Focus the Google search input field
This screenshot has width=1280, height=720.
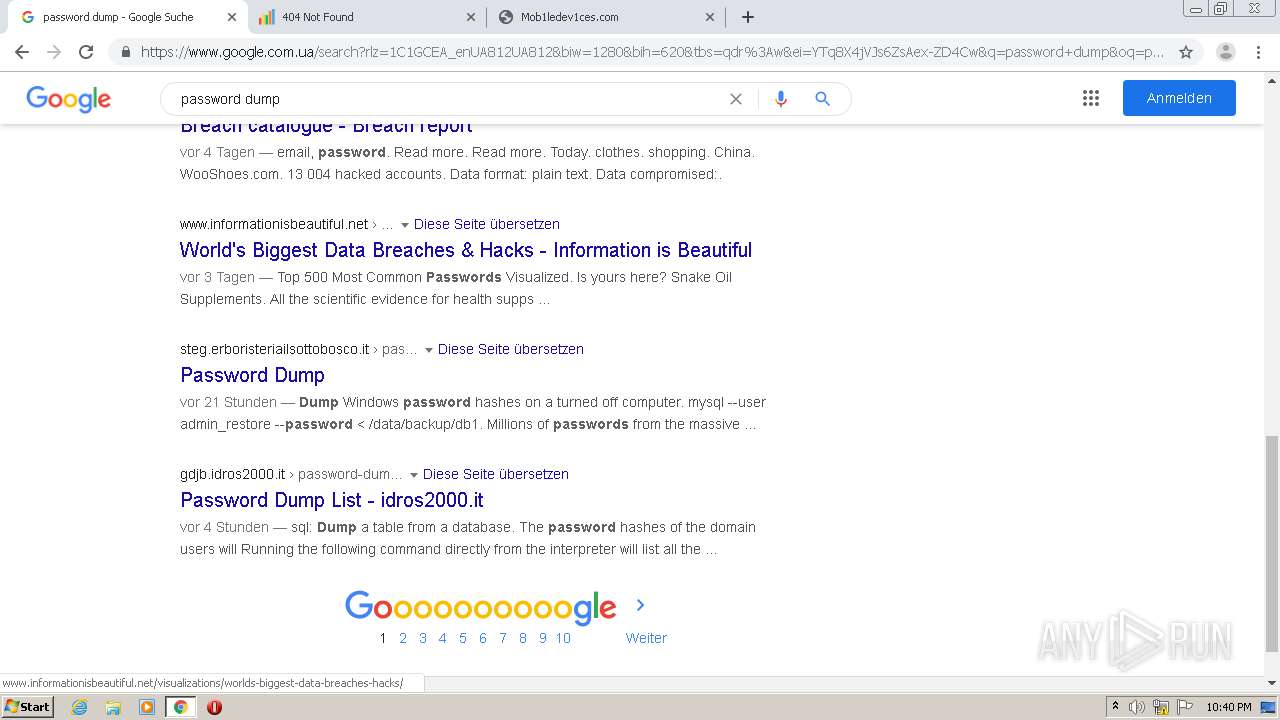click(x=450, y=99)
